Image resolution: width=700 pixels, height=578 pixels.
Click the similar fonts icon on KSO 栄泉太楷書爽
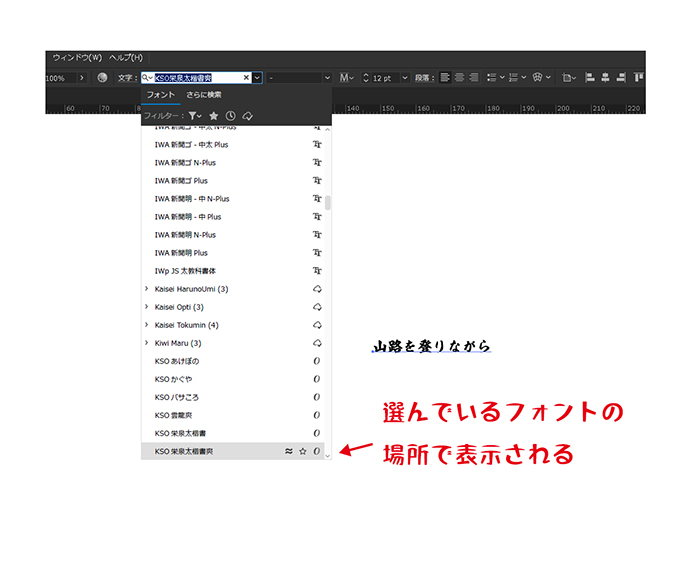[x=289, y=452]
